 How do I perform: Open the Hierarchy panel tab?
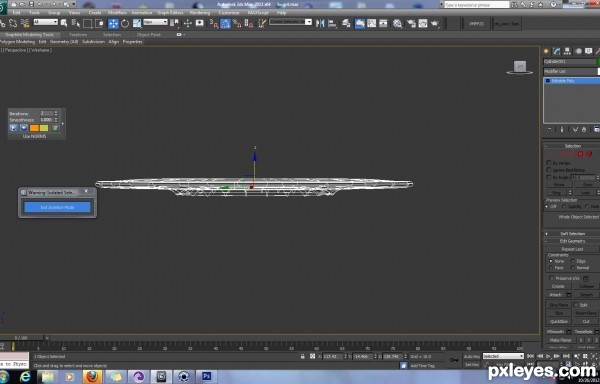tap(567, 51)
